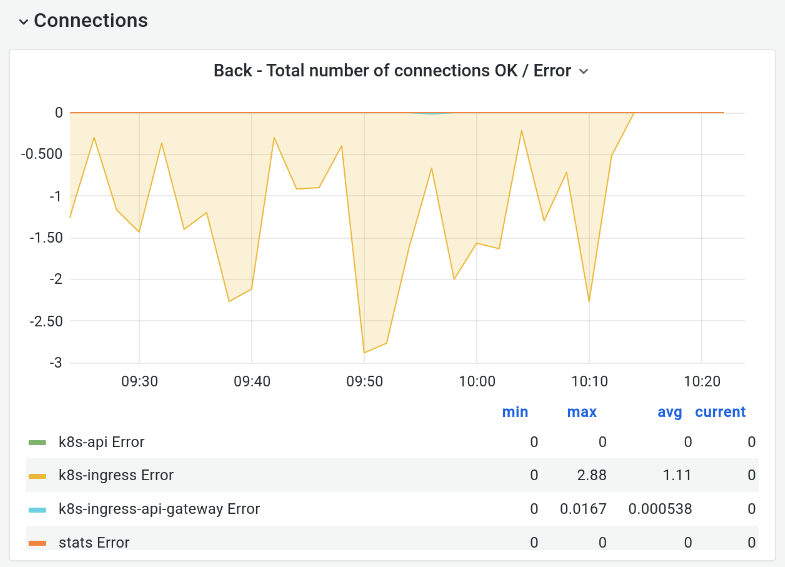Sort legend by avg column
The width and height of the screenshot is (785, 567).
[x=669, y=412]
